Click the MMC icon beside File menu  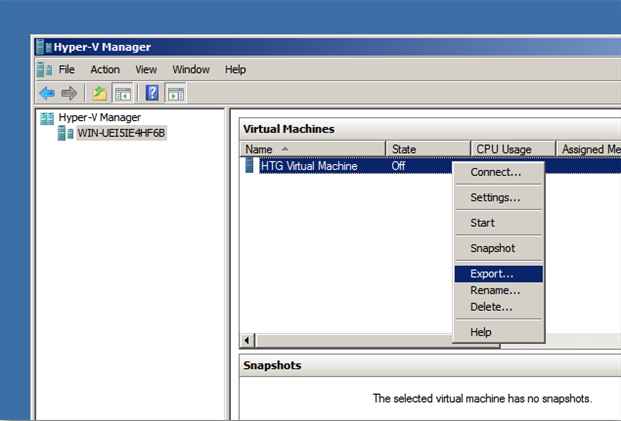44,70
